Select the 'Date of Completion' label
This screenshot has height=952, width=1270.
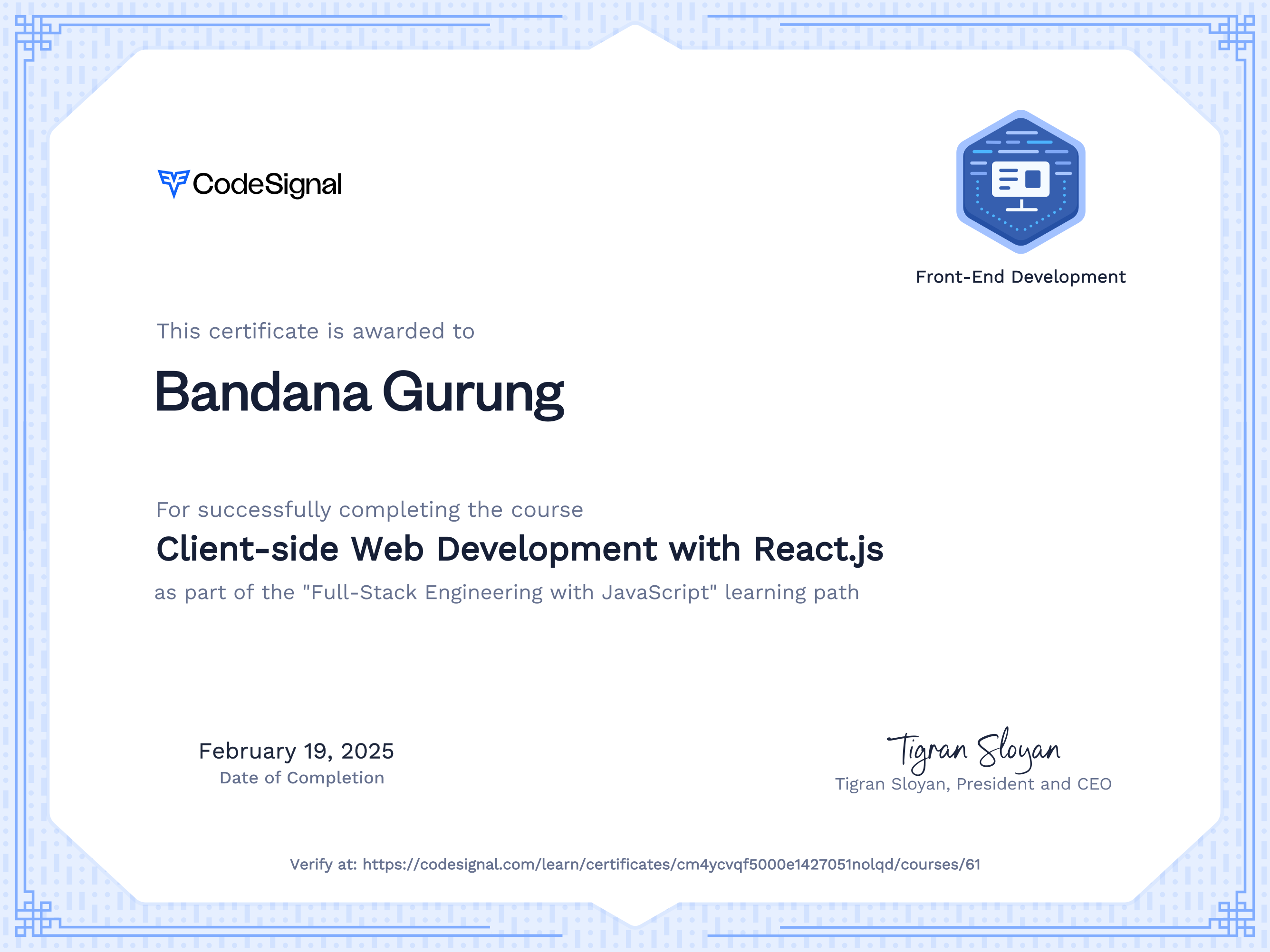pyautogui.click(x=302, y=778)
